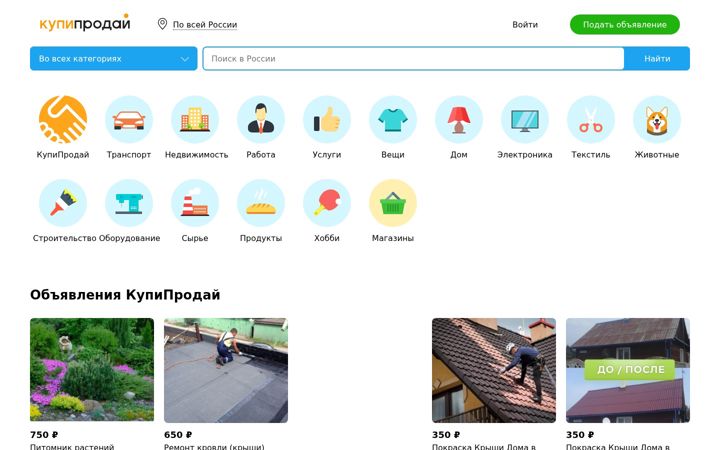The image size is (720, 450).
Task: Open the garden plants listing photo
Action: point(92,370)
